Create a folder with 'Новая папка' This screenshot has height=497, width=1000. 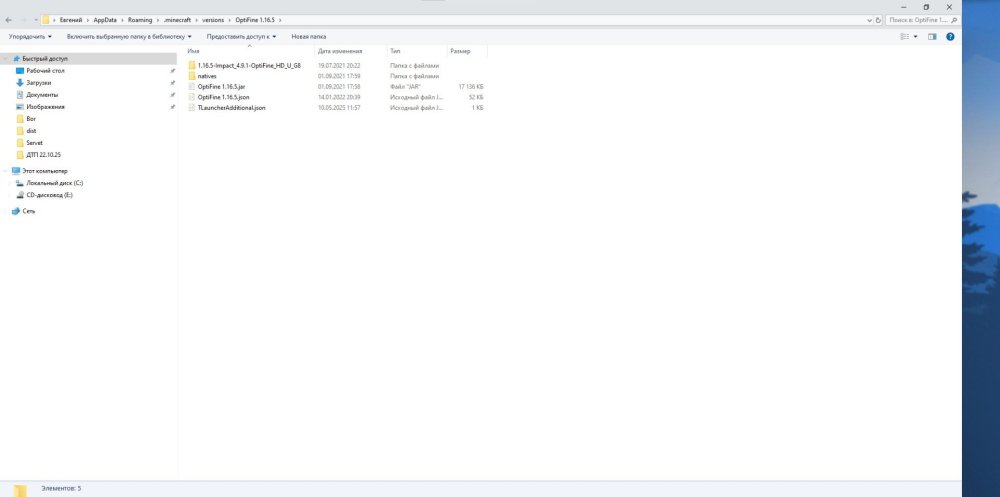tap(309, 37)
